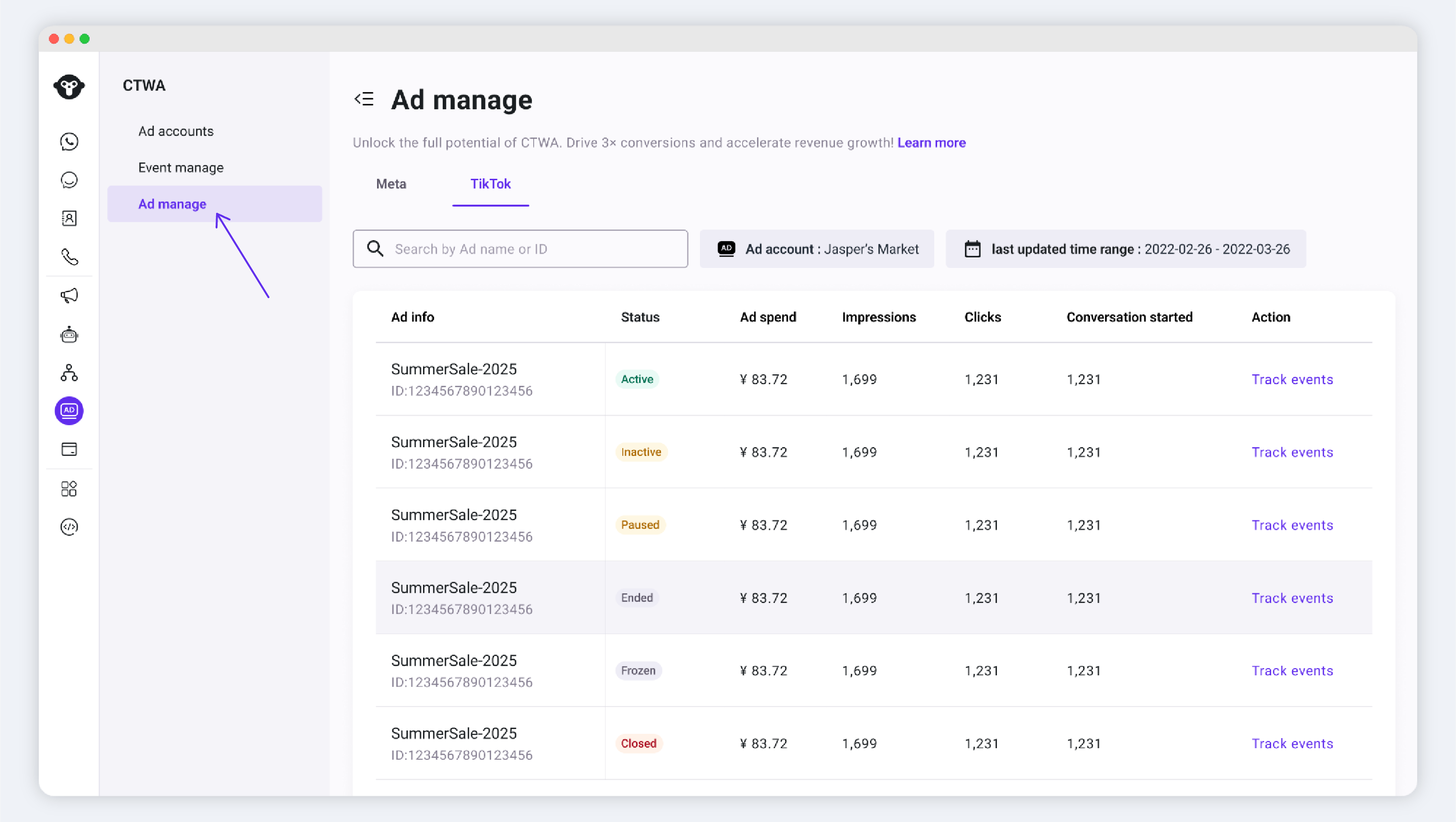Click the Active status badge
Image resolution: width=1456 pixels, height=822 pixels.
(x=637, y=379)
